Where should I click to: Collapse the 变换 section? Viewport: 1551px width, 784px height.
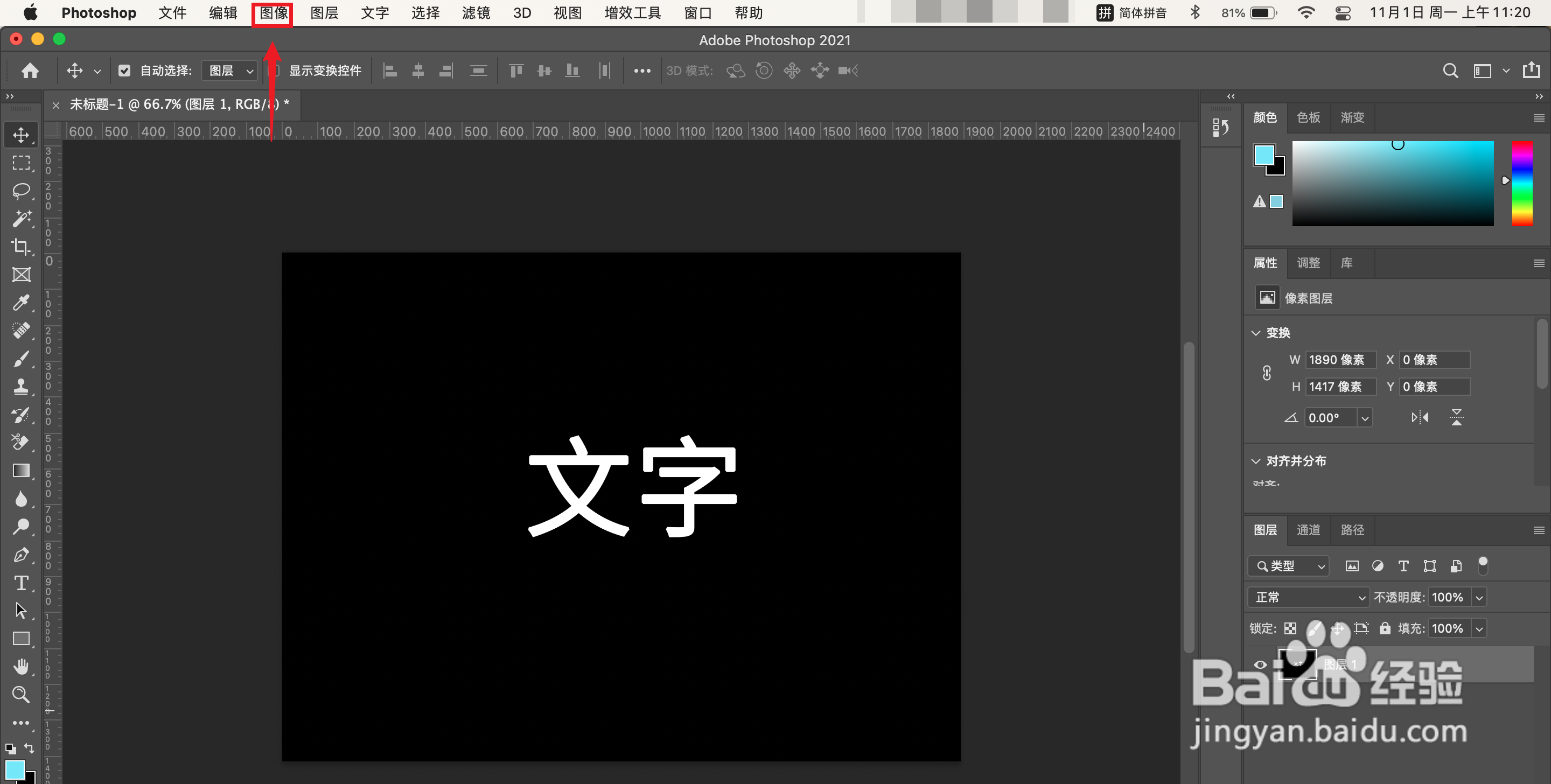click(1256, 333)
